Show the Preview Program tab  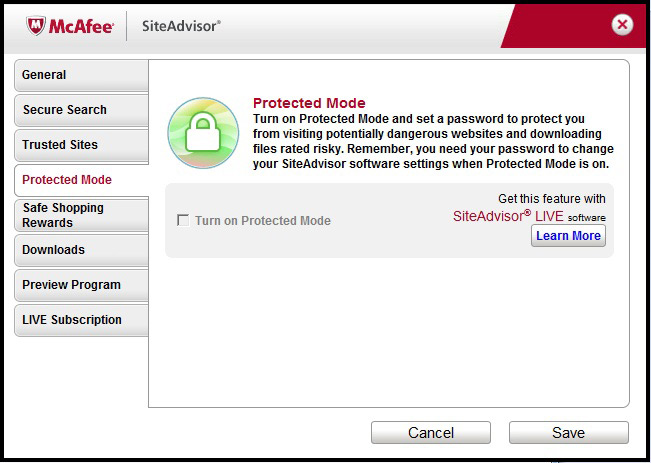point(81,285)
